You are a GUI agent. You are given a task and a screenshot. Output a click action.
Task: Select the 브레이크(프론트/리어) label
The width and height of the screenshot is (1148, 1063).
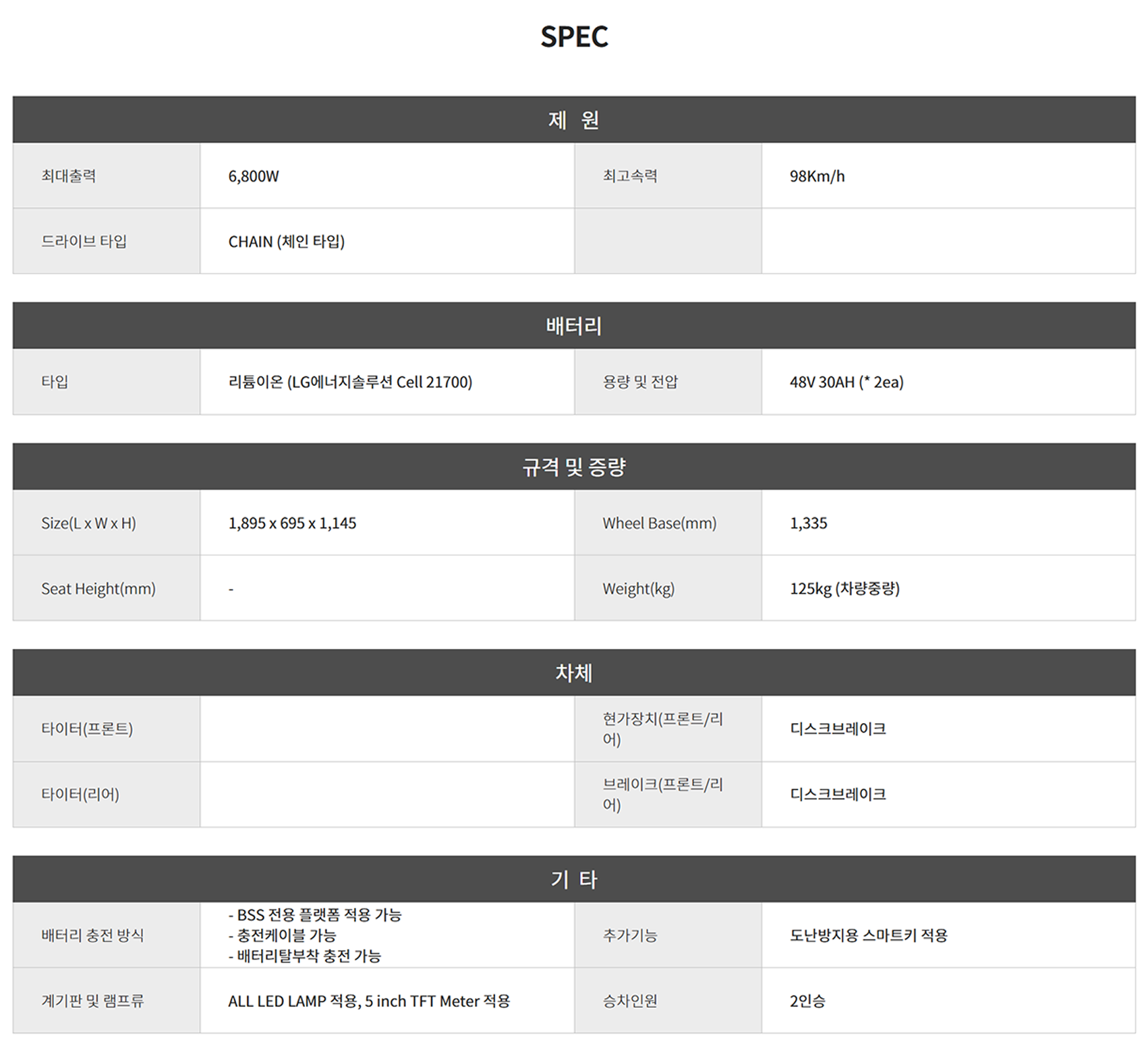click(x=662, y=794)
